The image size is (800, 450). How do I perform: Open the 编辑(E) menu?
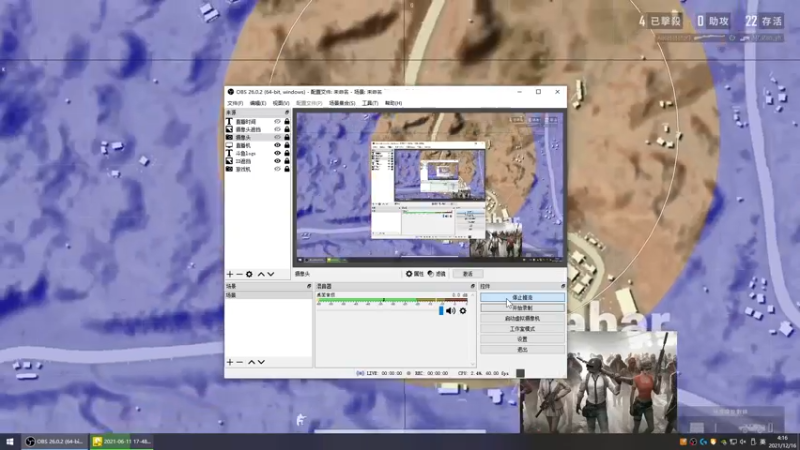[258, 103]
